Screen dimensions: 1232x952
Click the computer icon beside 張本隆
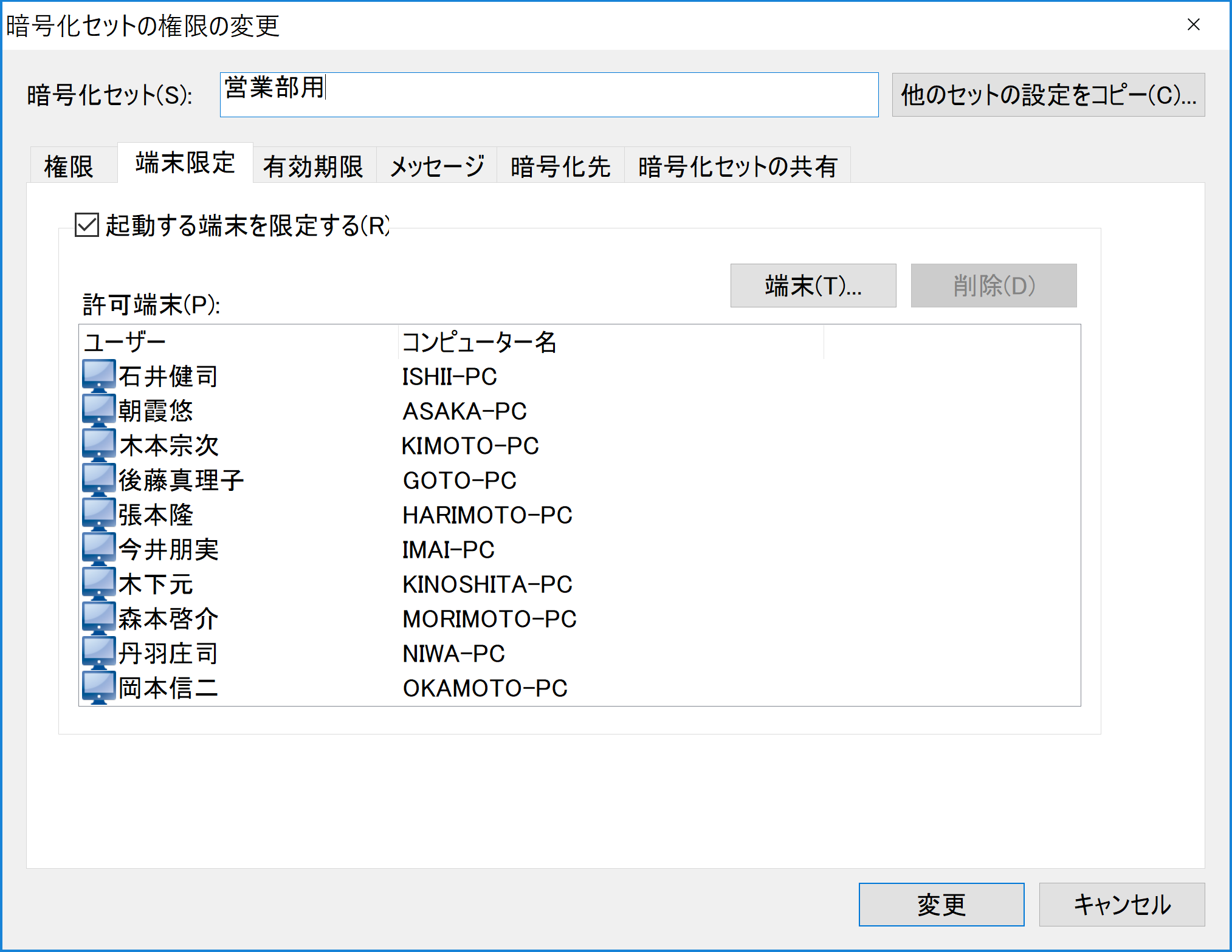(x=98, y=514)
